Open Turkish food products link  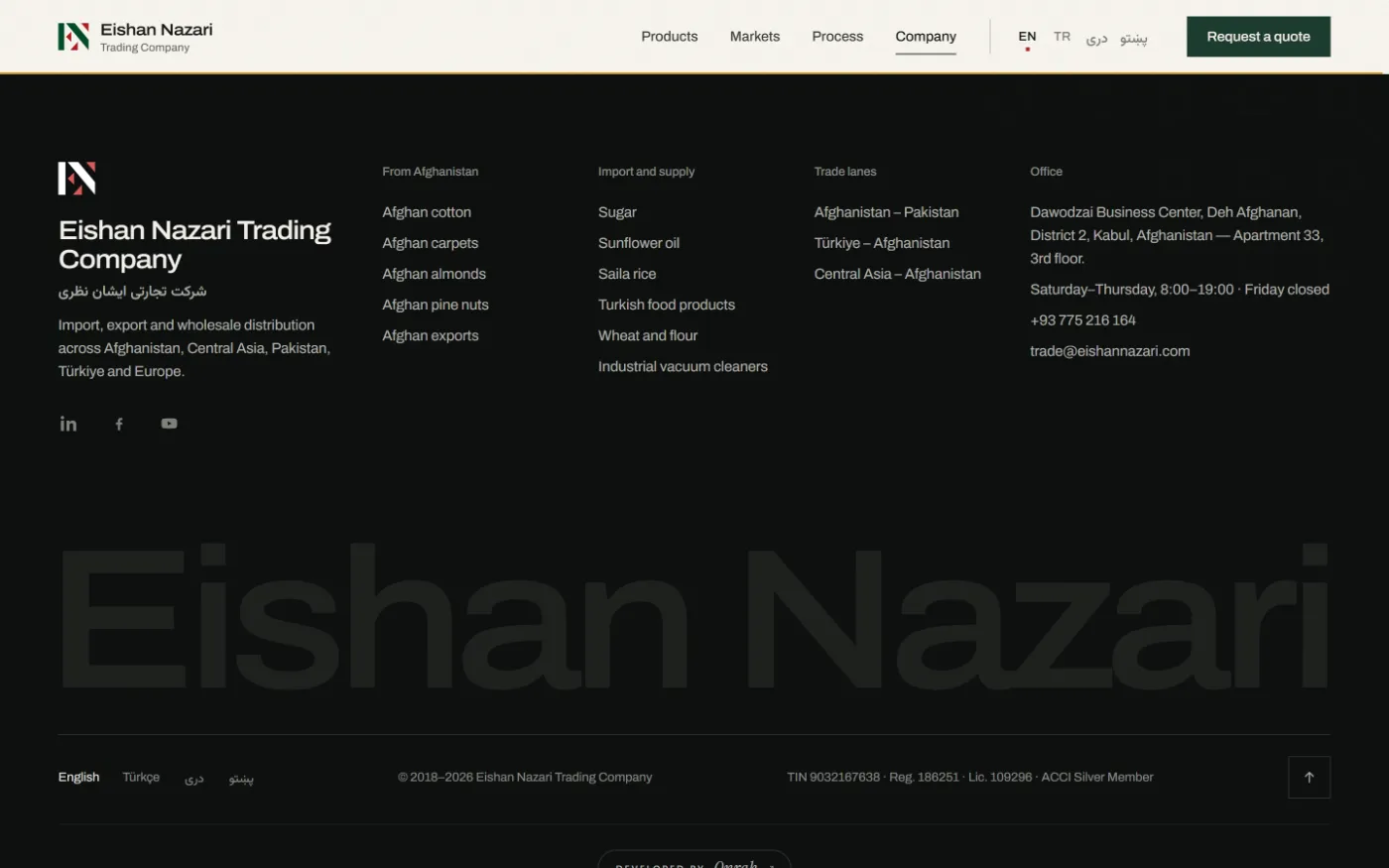click(667, 305)
